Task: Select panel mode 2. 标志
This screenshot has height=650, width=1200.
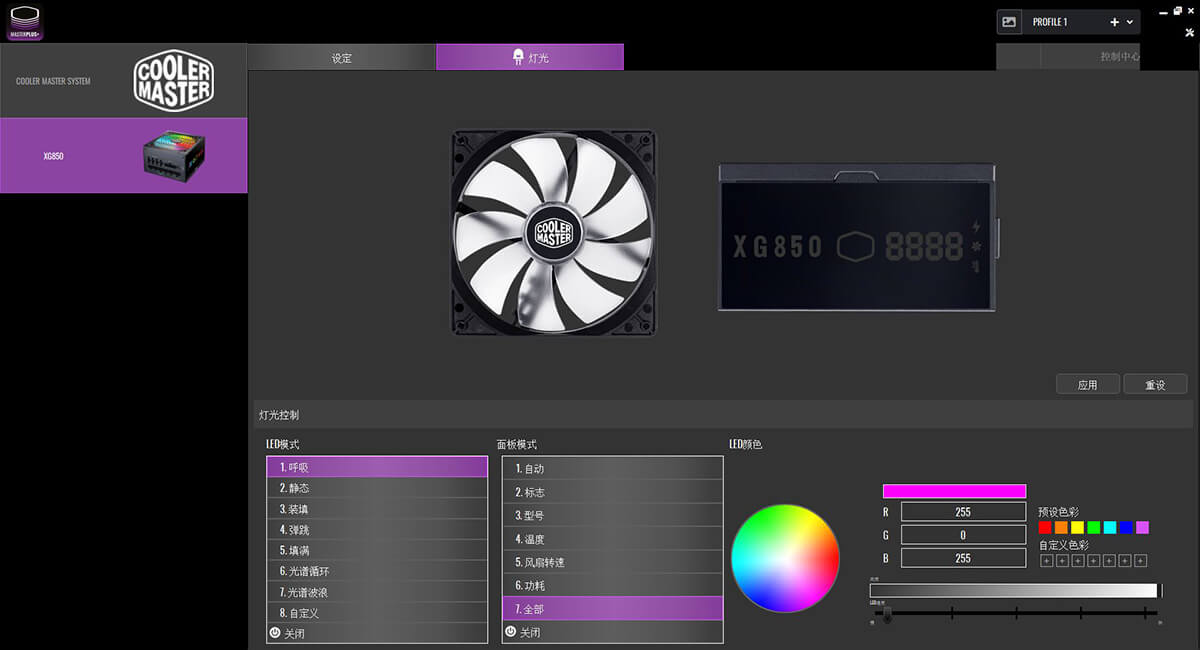Action: tap(612, 492)
